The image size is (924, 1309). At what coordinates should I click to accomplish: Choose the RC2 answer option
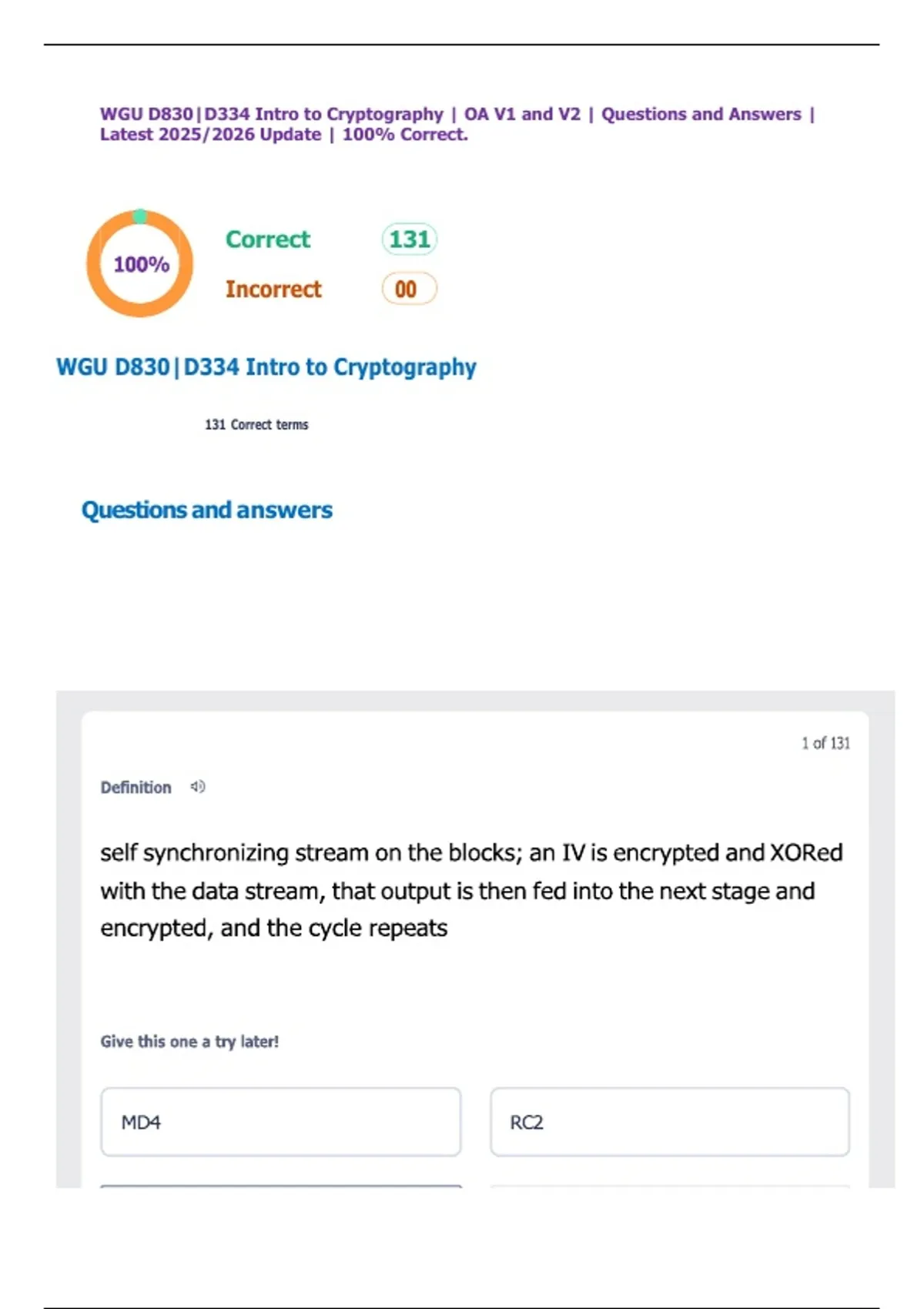670,1122
